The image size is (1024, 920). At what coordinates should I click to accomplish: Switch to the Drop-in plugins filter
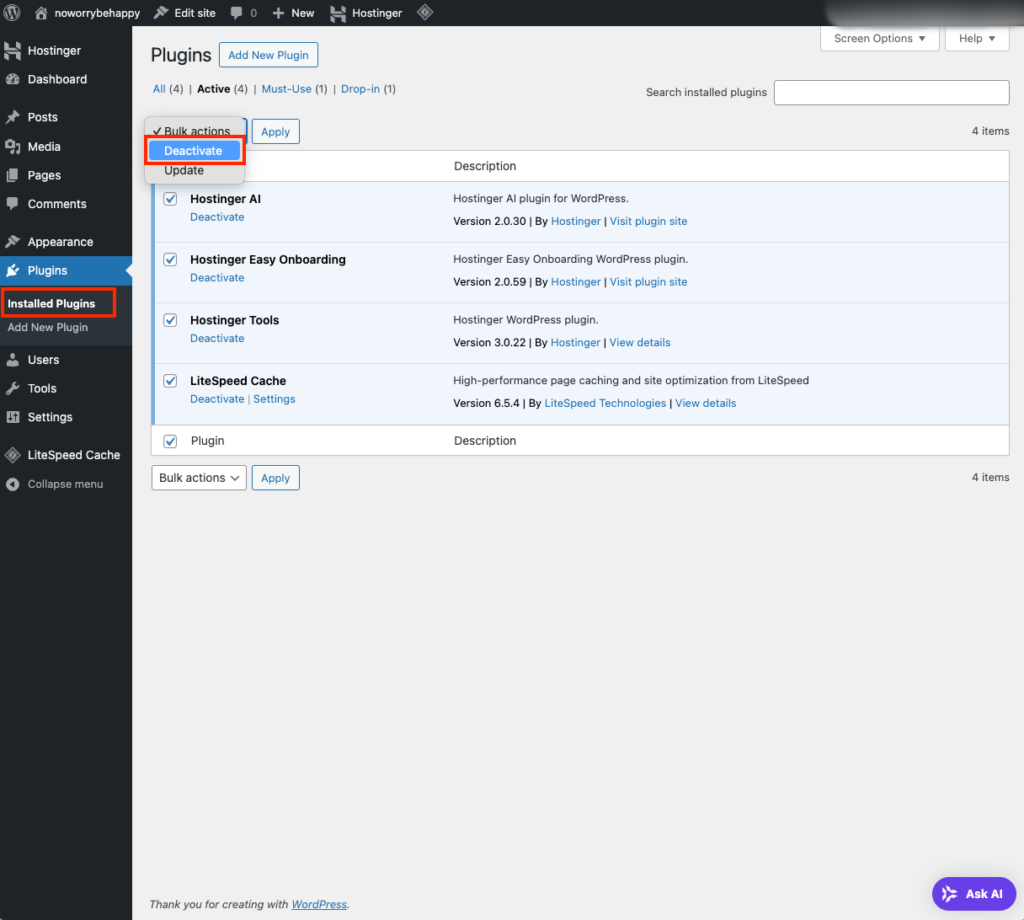(x=360, y=89)
